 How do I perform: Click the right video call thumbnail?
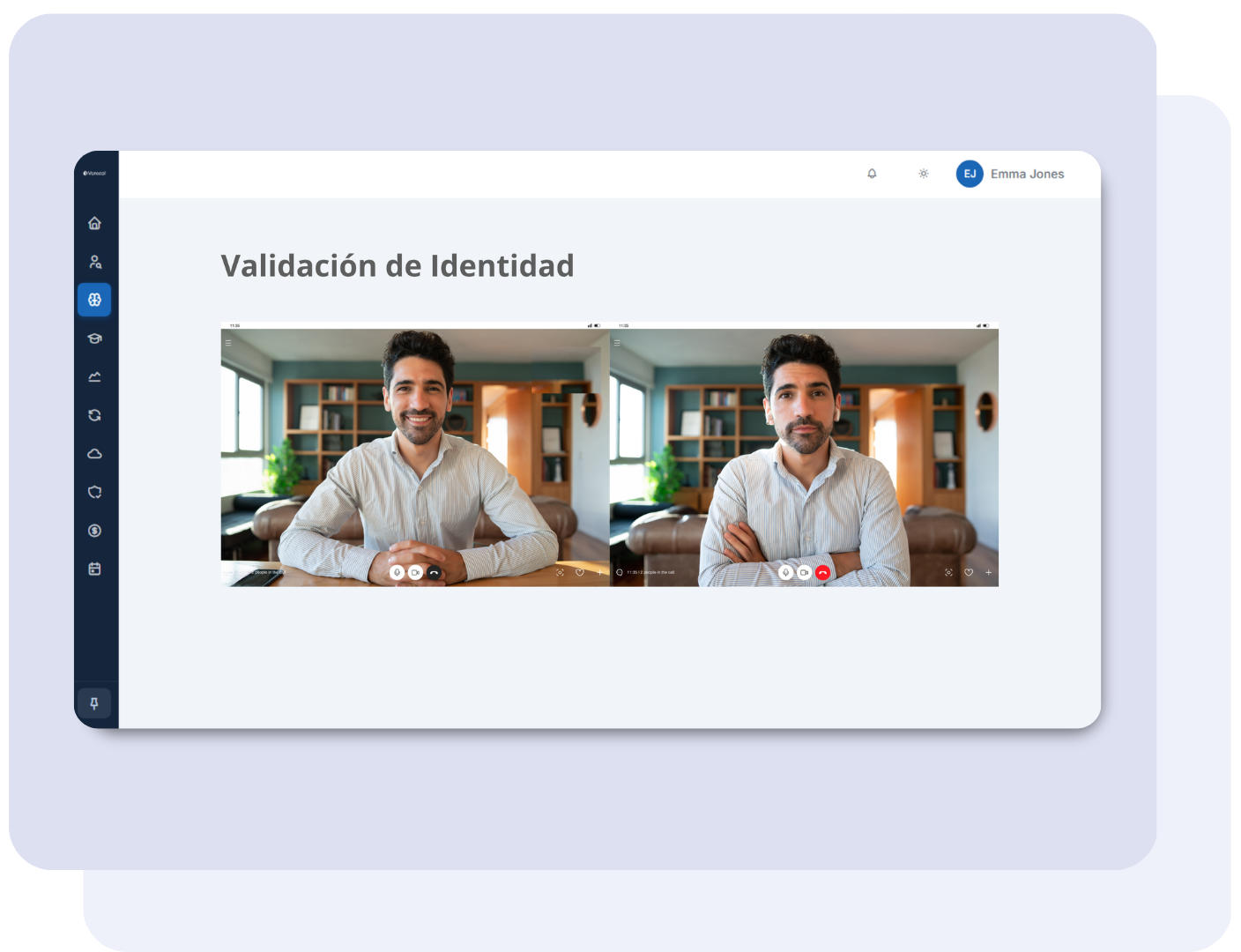804,454
